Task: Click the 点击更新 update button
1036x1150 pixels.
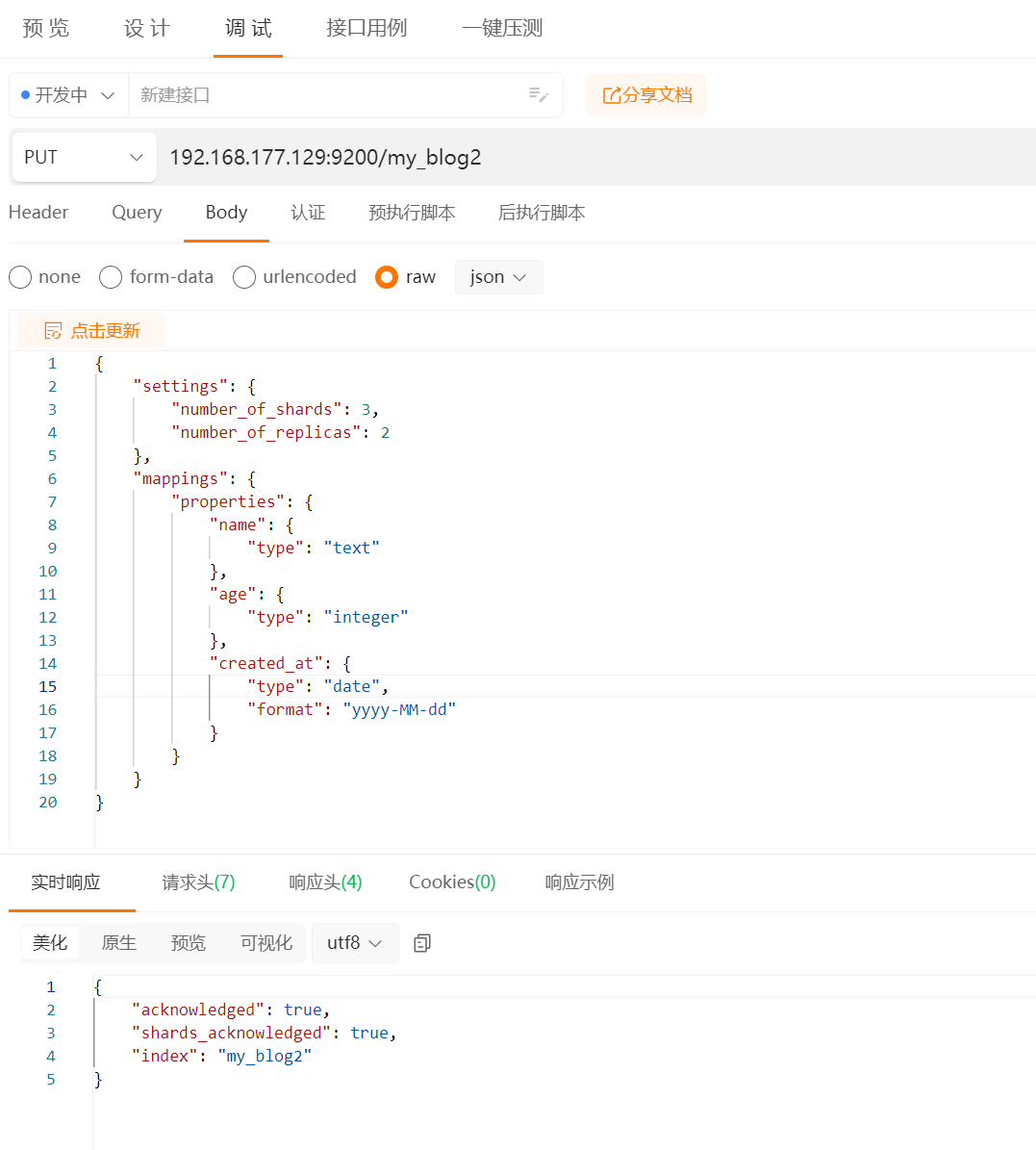Action: [92, 331]
